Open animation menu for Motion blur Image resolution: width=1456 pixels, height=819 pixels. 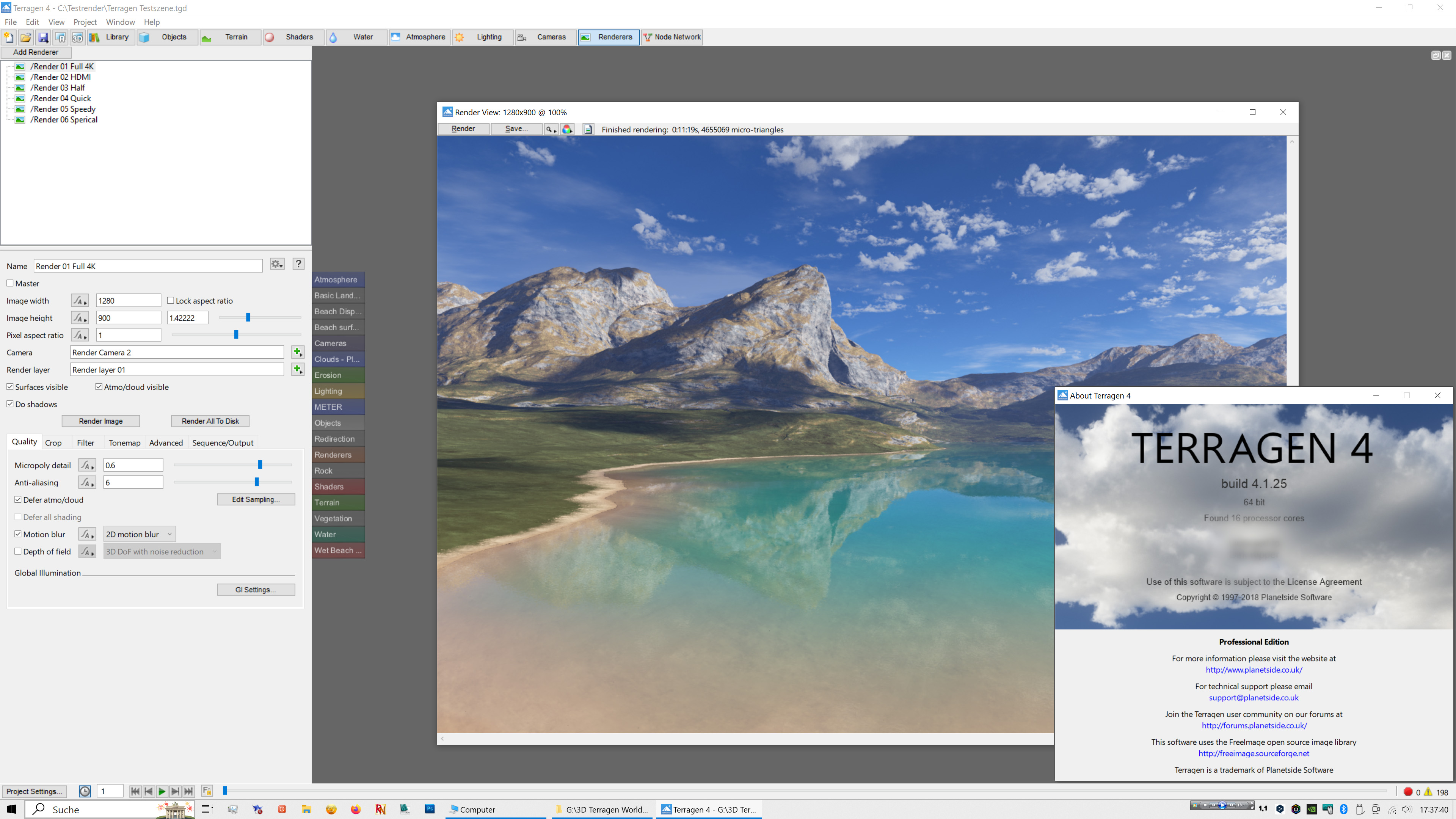click(x=87, y=534)
